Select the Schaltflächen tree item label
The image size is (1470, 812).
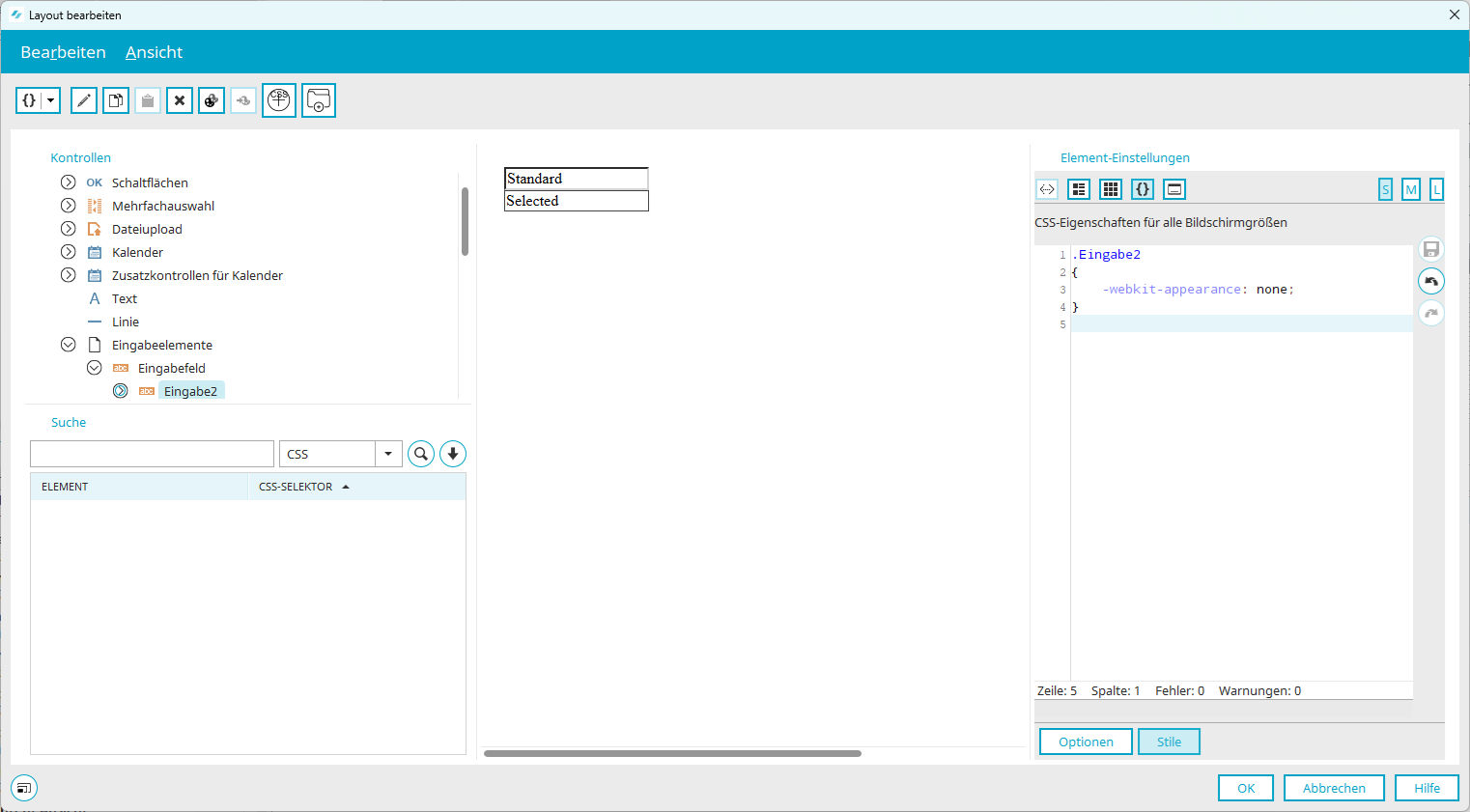pyautogui.click(x=150, y=182)
